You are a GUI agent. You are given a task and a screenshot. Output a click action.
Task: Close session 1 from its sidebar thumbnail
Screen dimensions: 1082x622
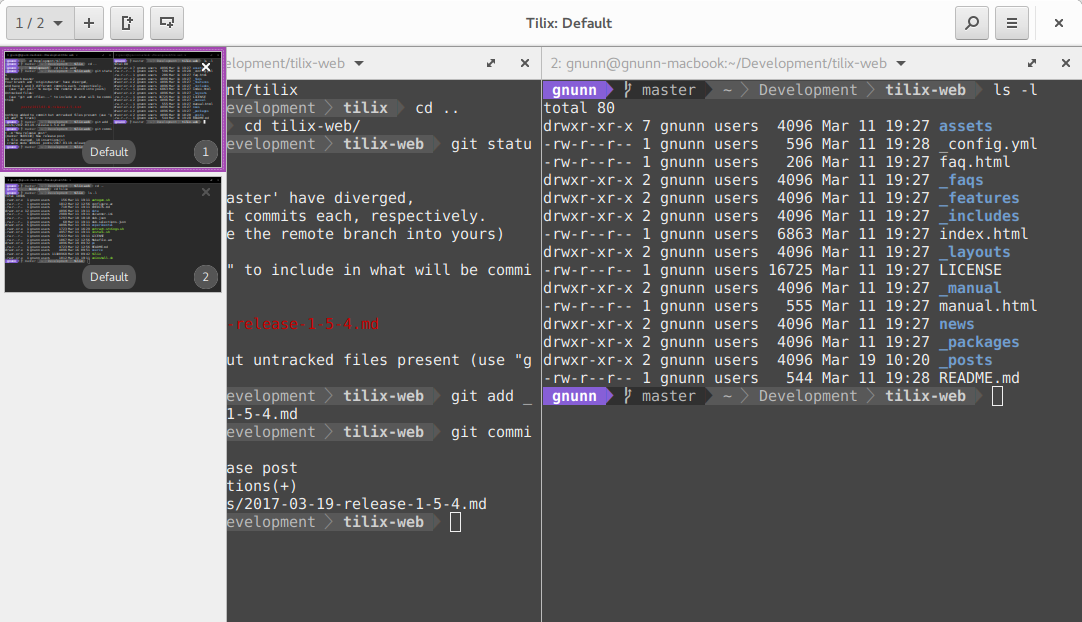[205, 67]
